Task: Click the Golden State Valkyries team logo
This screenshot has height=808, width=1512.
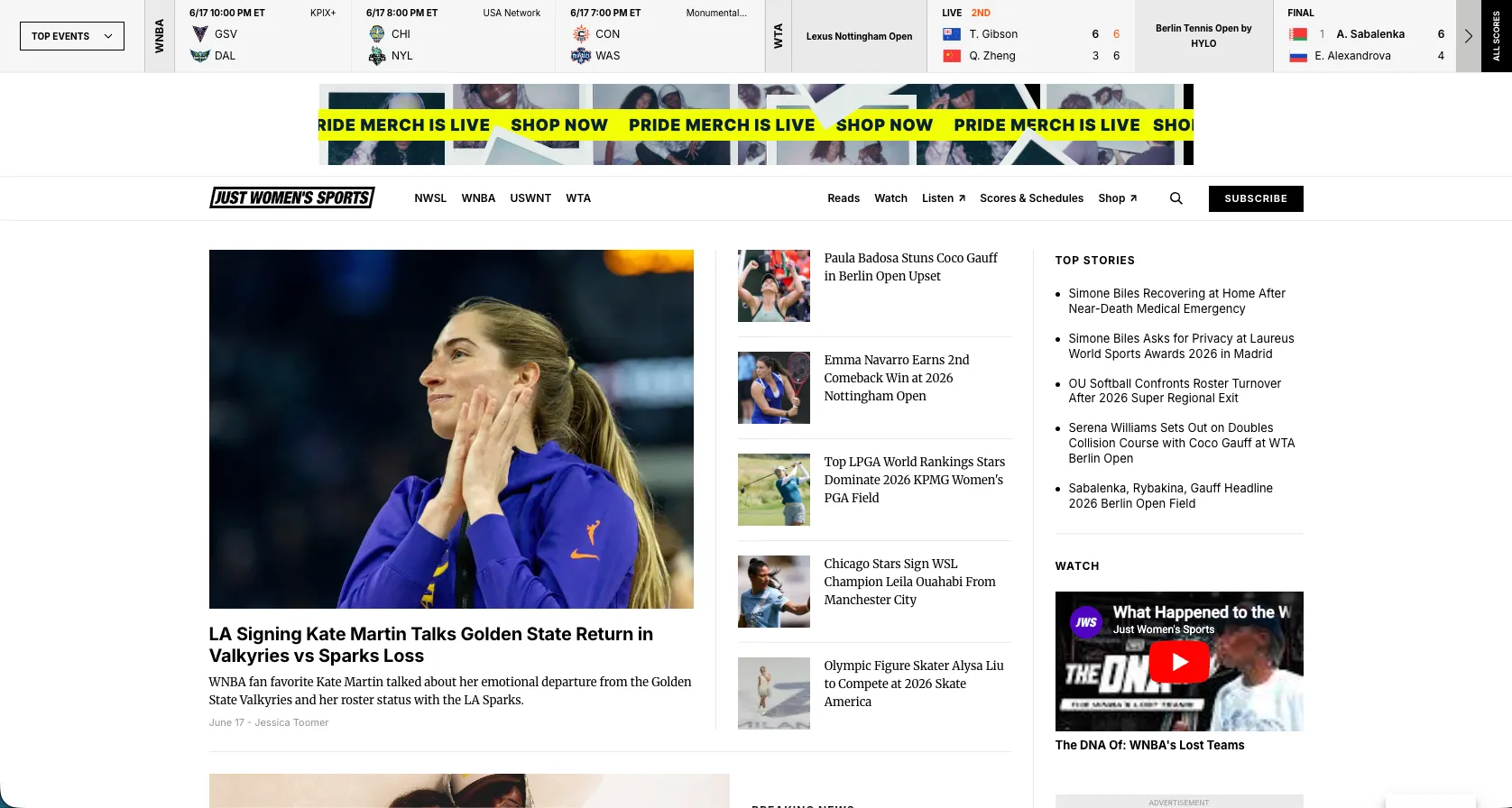Action: point(199,34)
